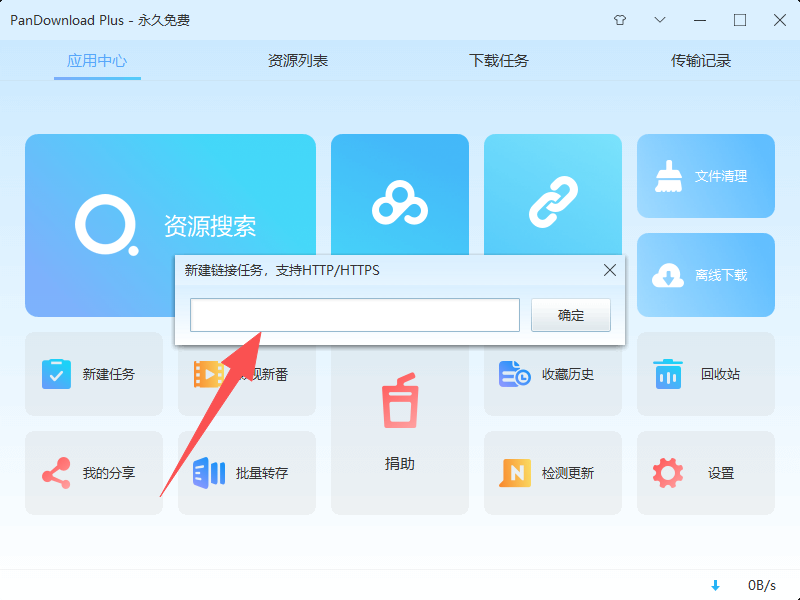Open 批量转存 tile
Viewport: 800px width, 600px height.
click(x=247, y=473)
